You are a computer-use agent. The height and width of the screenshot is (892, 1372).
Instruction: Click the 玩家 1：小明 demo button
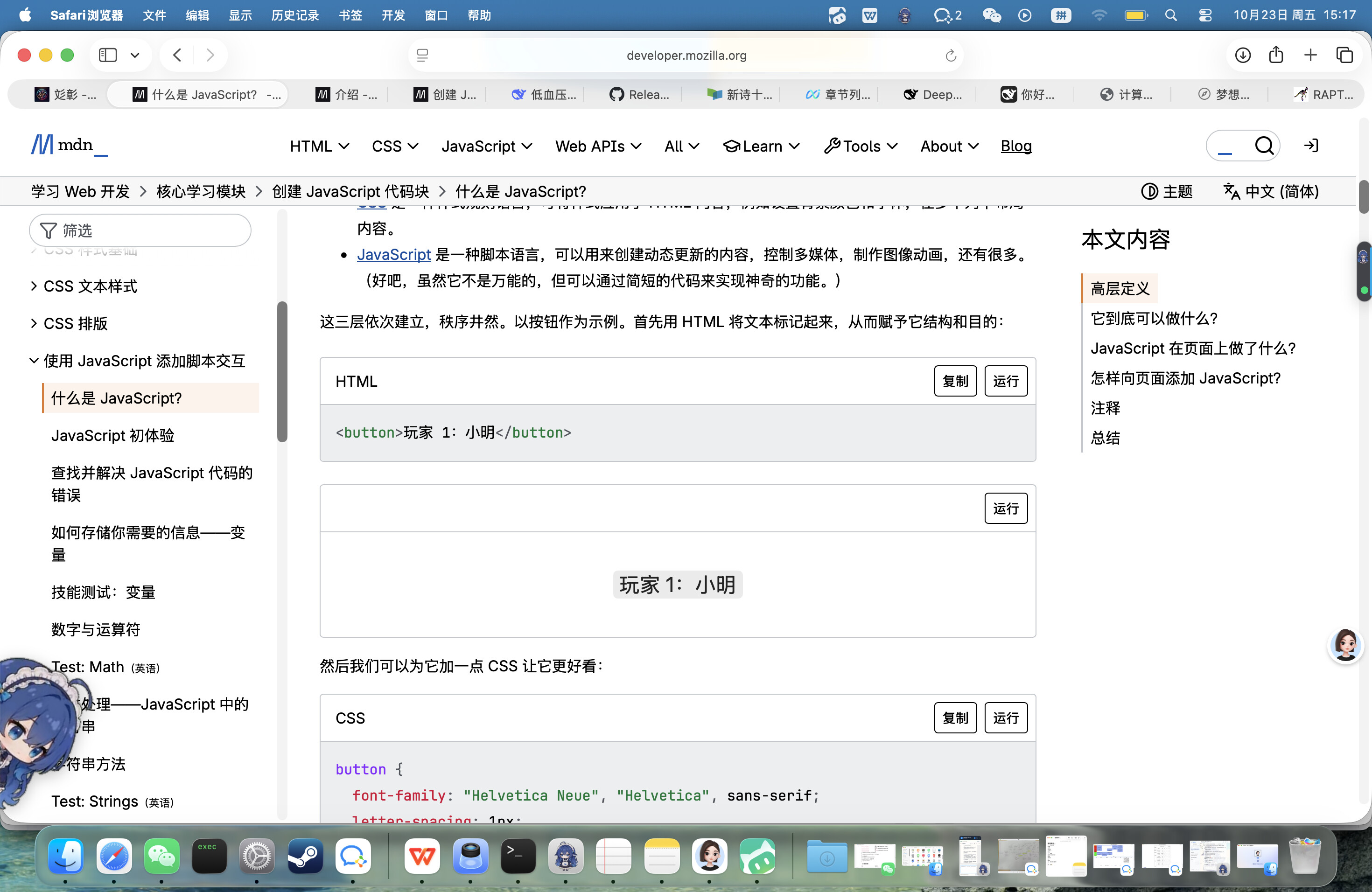coord(677,584)
